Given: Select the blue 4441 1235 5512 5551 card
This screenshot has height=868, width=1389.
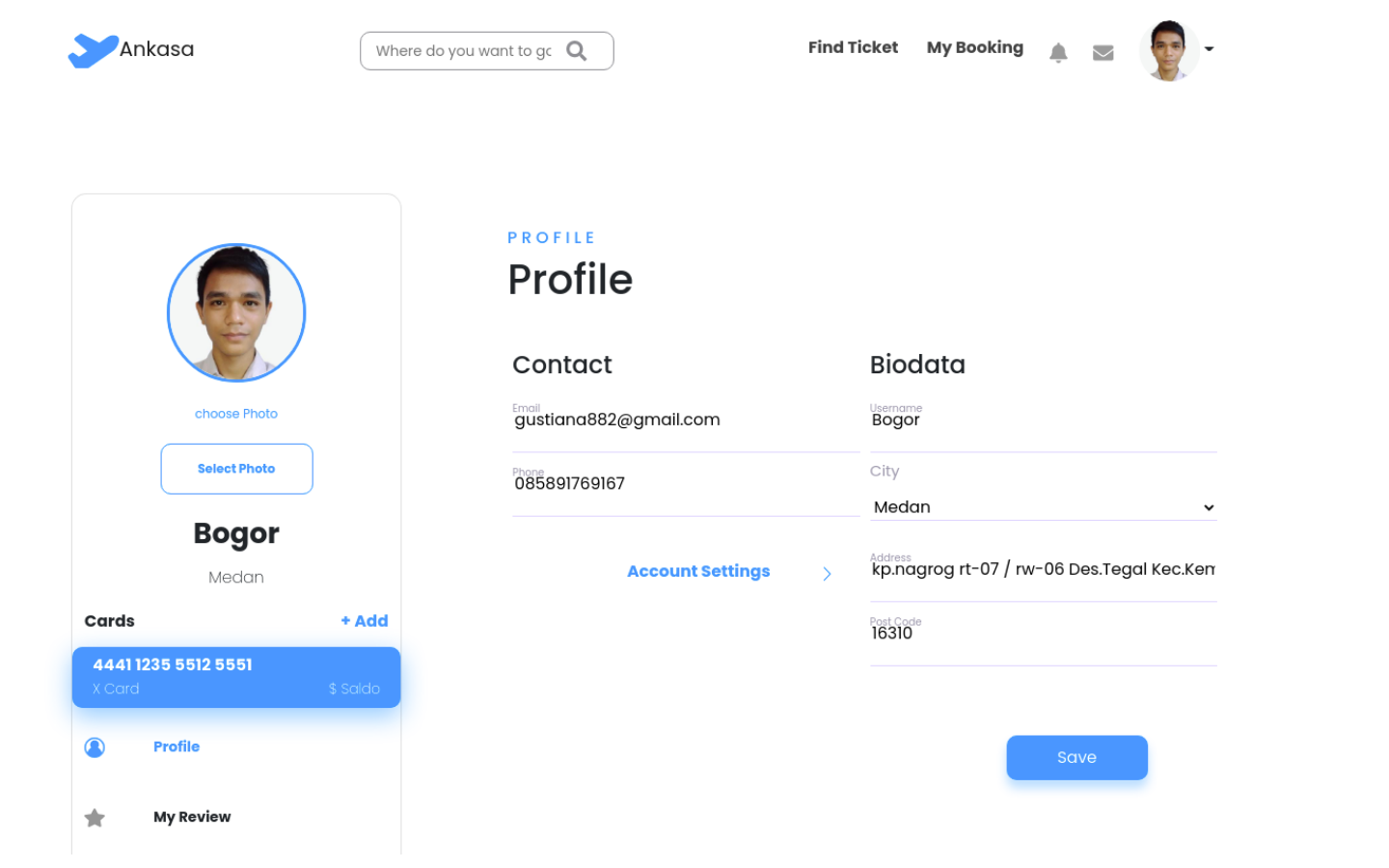Looking at the screenshot, I should point(236,677).
